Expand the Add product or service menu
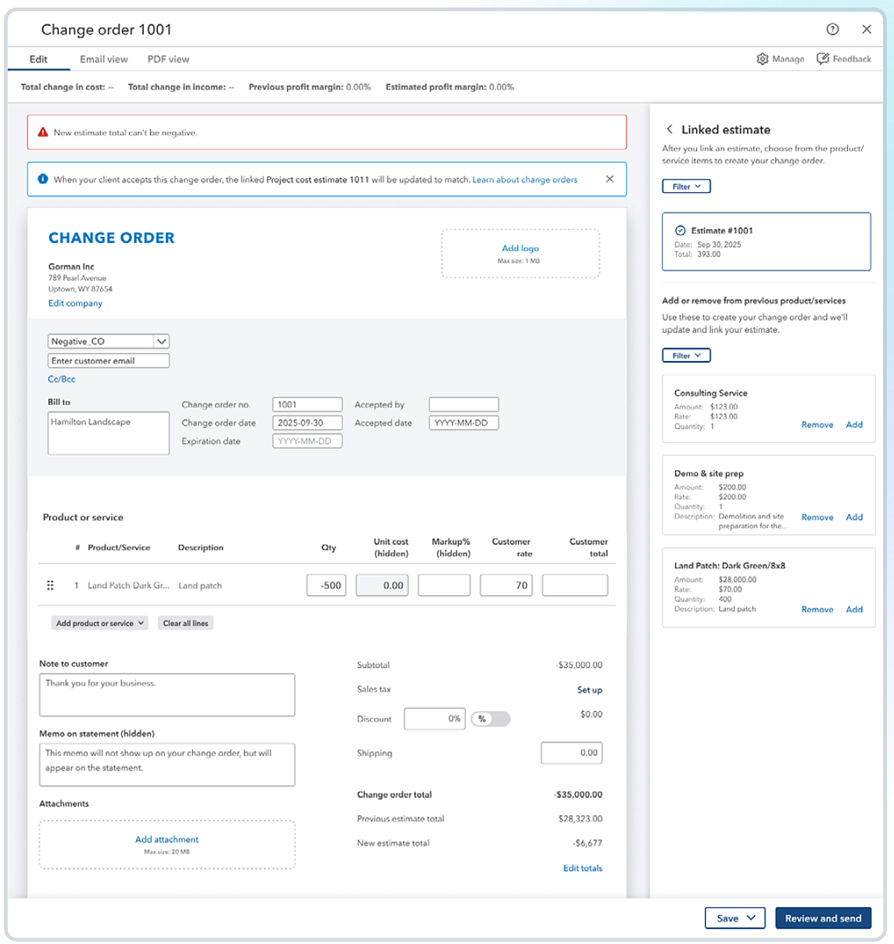This screenshot has height=944, width=894. (101, 623)
